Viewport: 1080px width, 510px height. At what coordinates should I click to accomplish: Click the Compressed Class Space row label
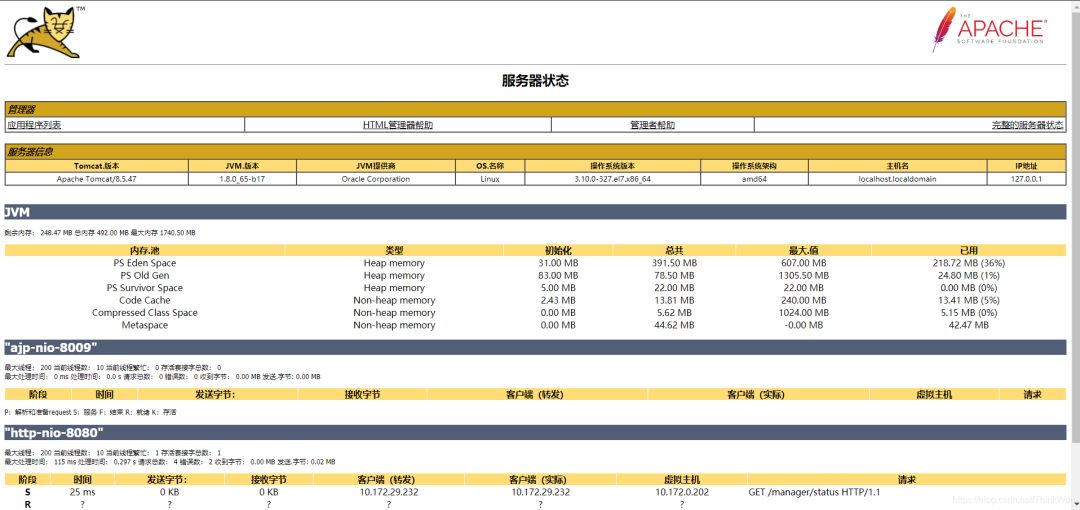pos(145,313)
